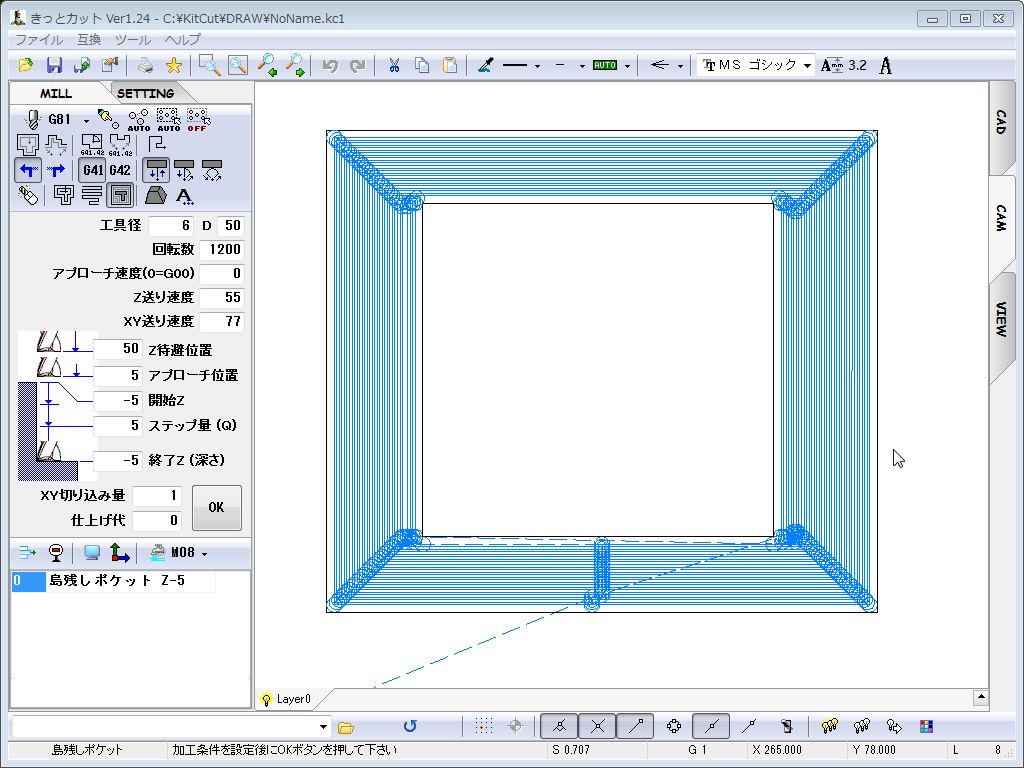The height and width of the screenshot is (768, 1024).
Task: Click the 工具径 tool diameter field
Action: coord(170,225)
